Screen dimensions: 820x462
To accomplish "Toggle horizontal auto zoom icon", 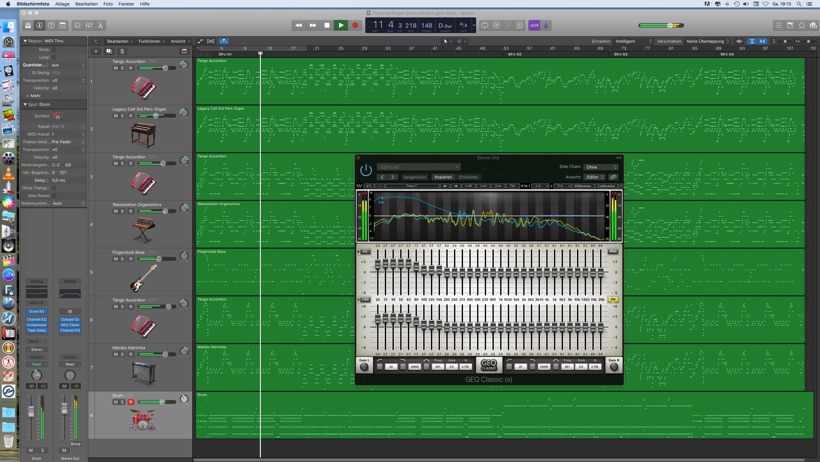I will tap(762, 41).
